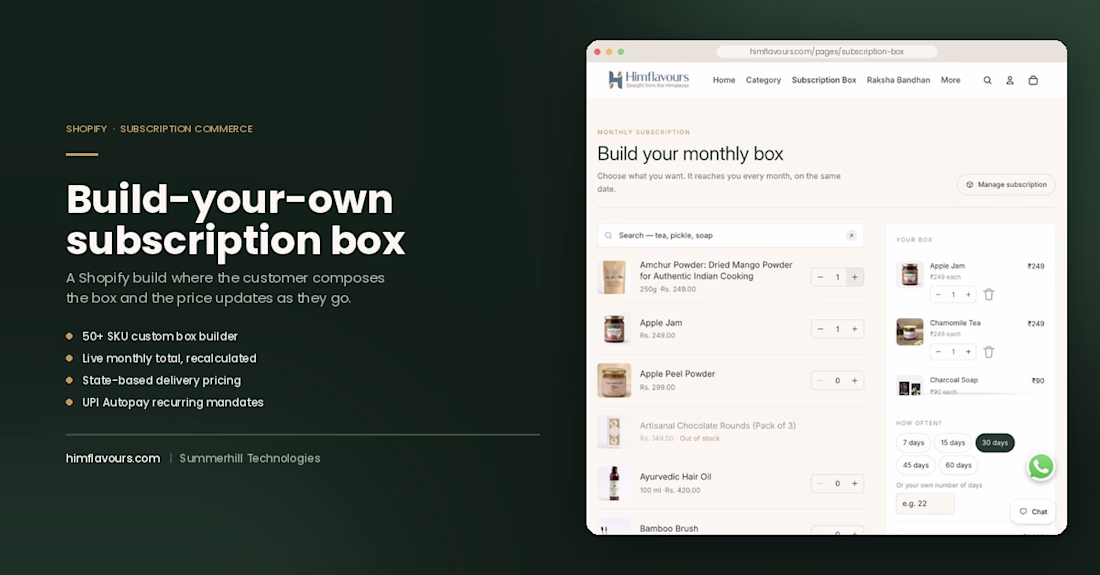This screenshot has width=1100, height=575.
Task: Click 'Bamboo Brush' product name
Action: tap(669, 529)
